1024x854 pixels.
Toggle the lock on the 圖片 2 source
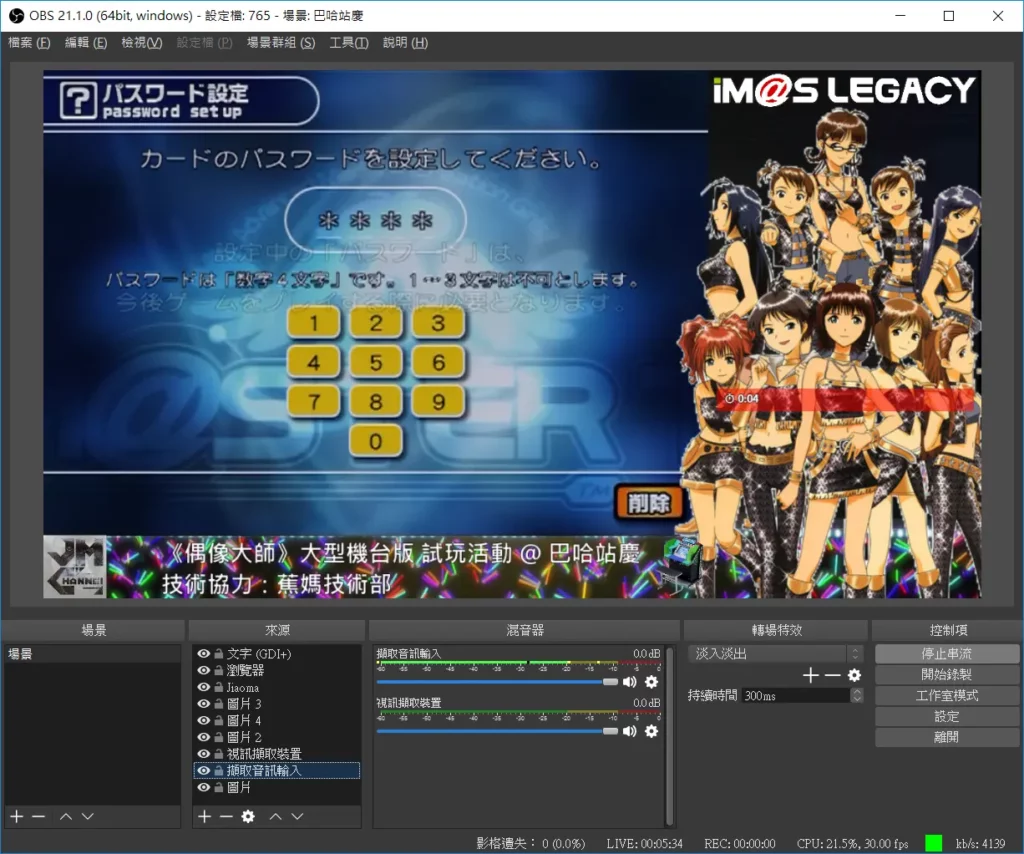(219, 737)
